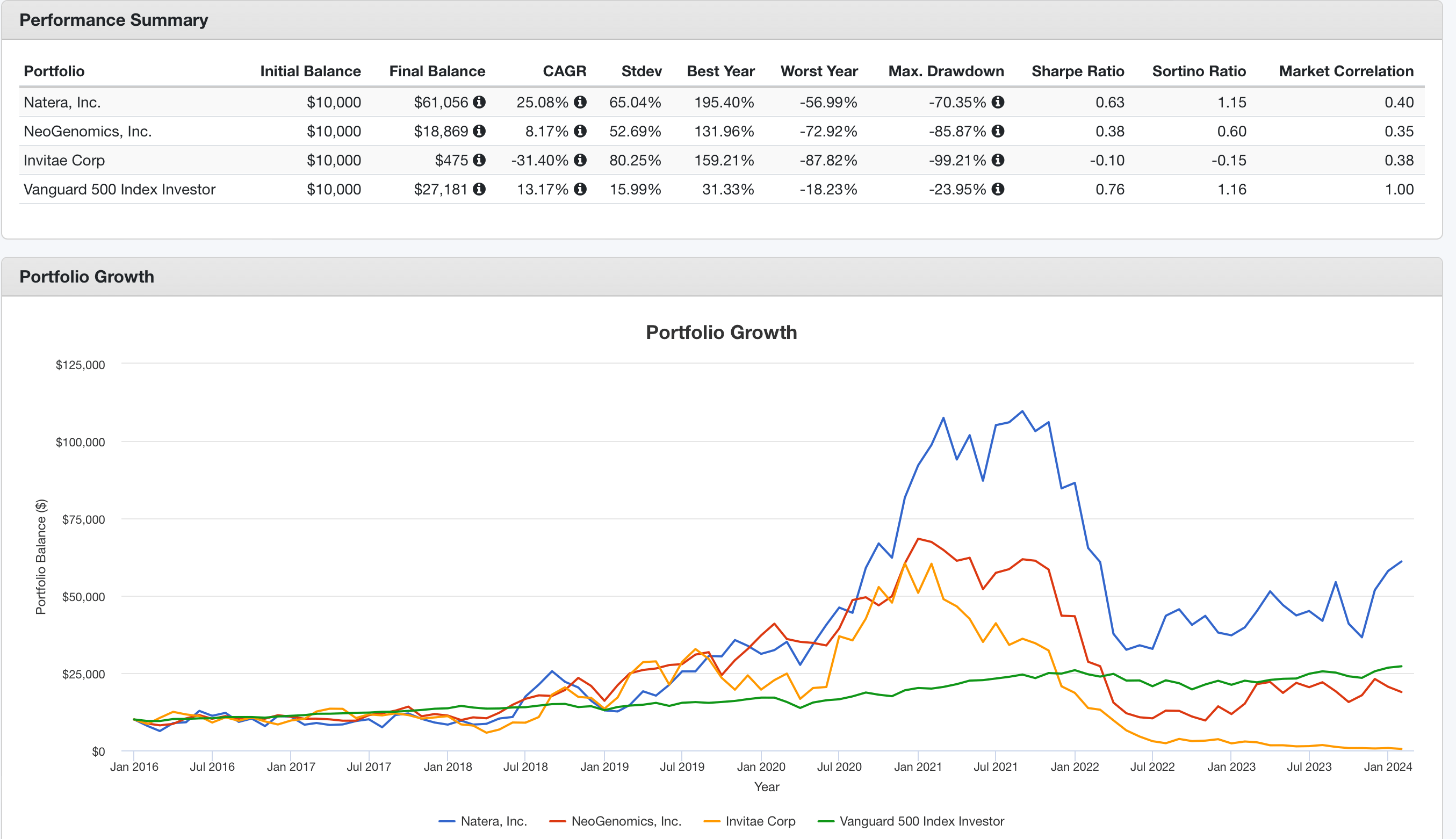
Task: Click info icon next to Invitae CAGR -31.40%
Action: (x=580, y=160)
